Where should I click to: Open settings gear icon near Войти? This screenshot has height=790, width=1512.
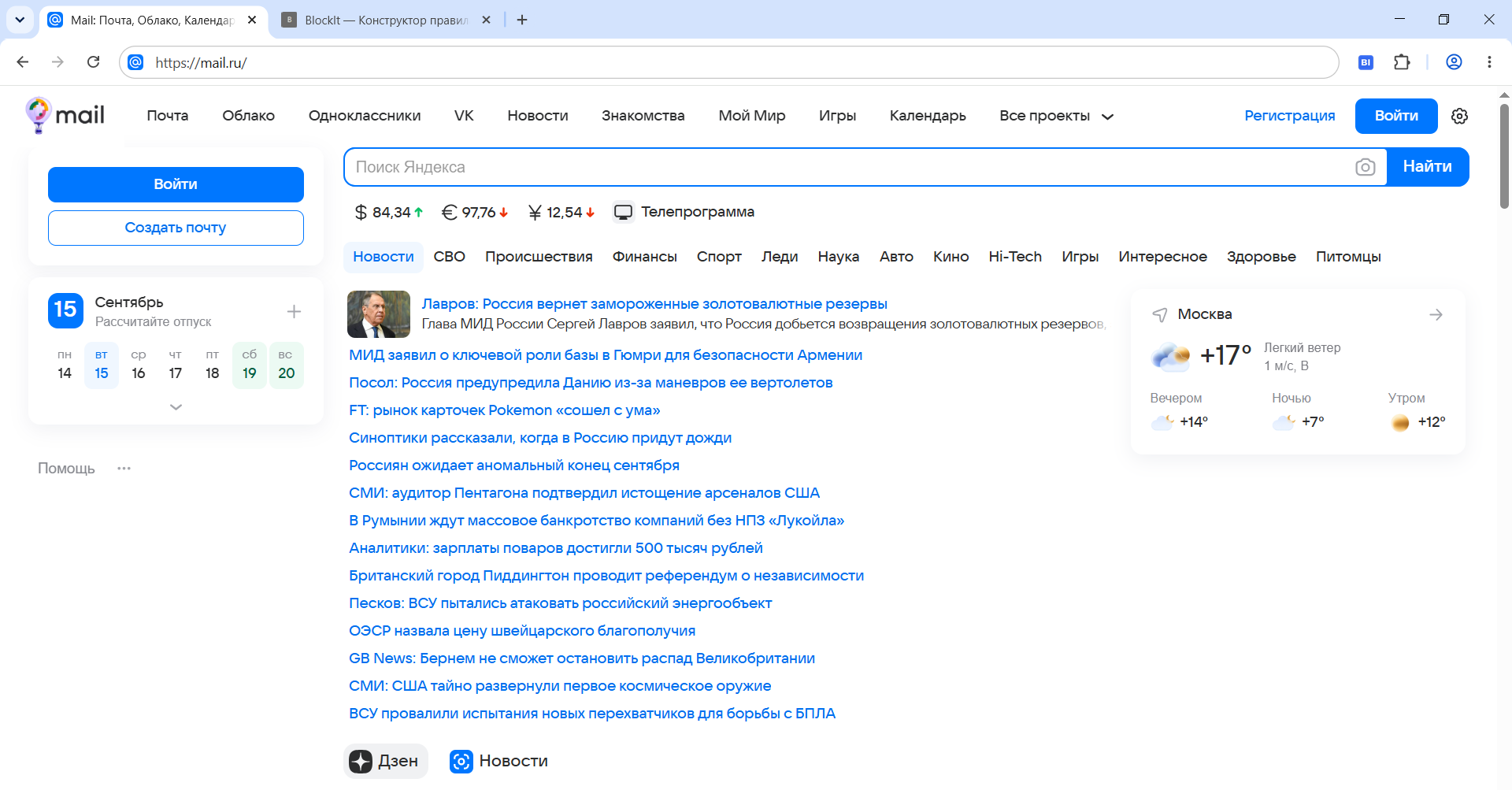(x=1459, y=116)
